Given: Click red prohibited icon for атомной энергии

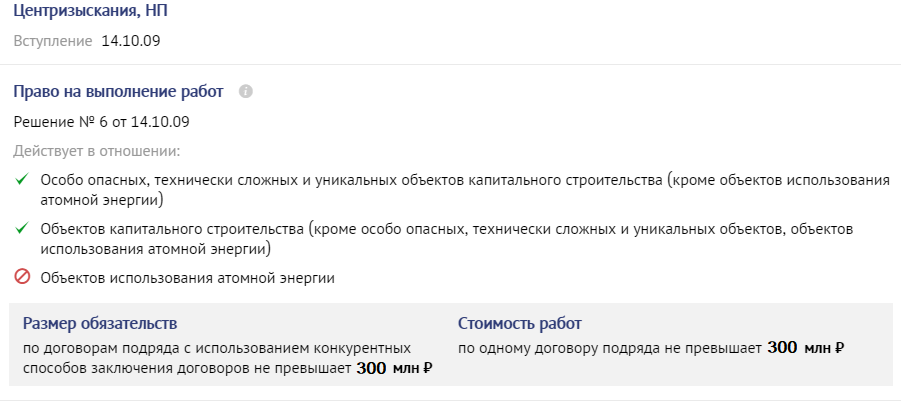Looking at the screenshot, I should click(x=22, y=278).
